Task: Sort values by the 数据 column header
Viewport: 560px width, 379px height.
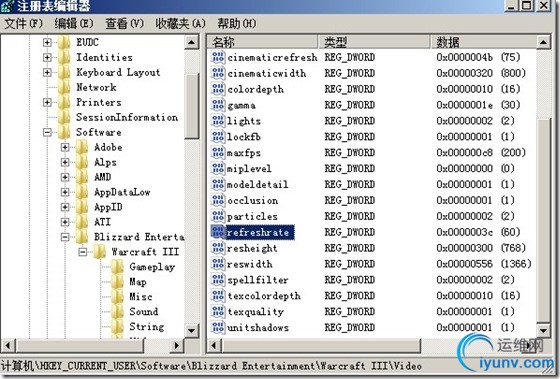Action: pos(483,42)
